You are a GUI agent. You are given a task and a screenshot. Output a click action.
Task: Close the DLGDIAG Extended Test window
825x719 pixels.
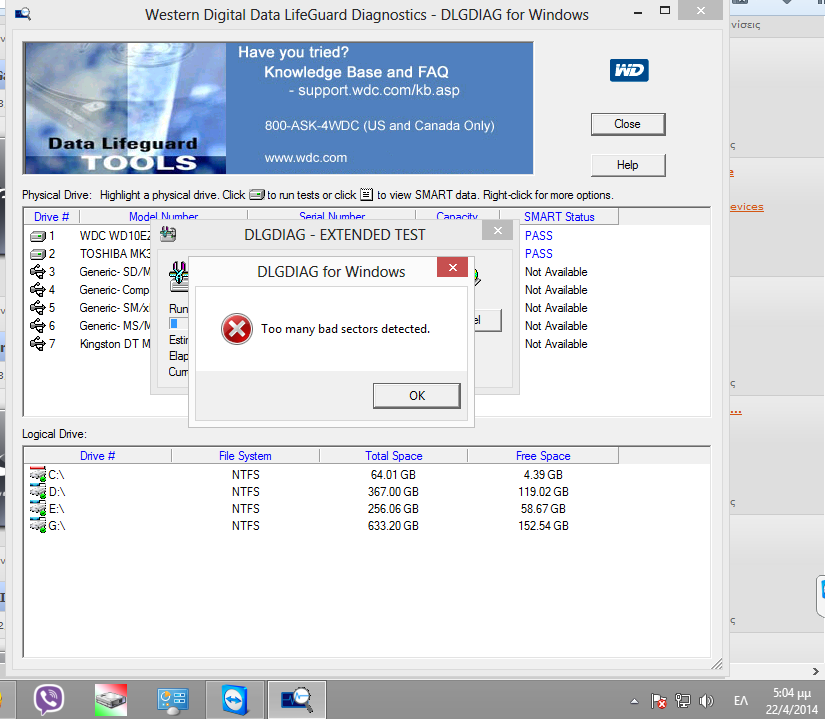tap(498, 231)
